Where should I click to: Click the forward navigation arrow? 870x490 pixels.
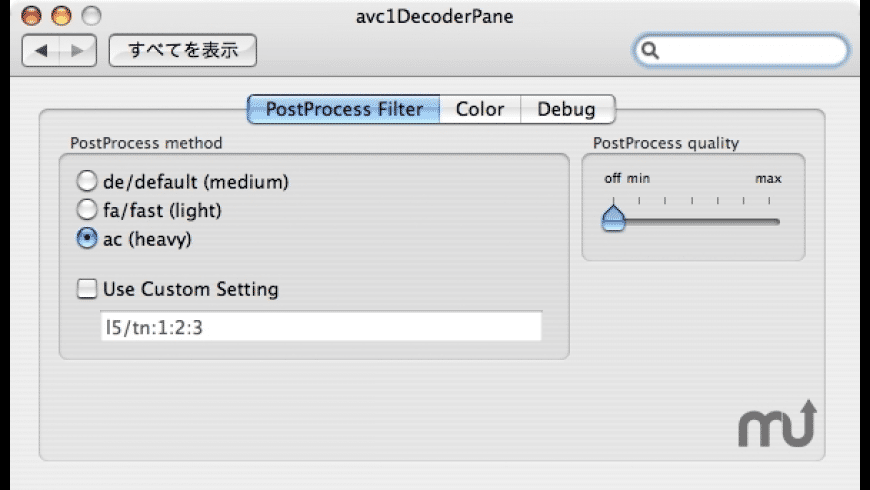(77, 51)
